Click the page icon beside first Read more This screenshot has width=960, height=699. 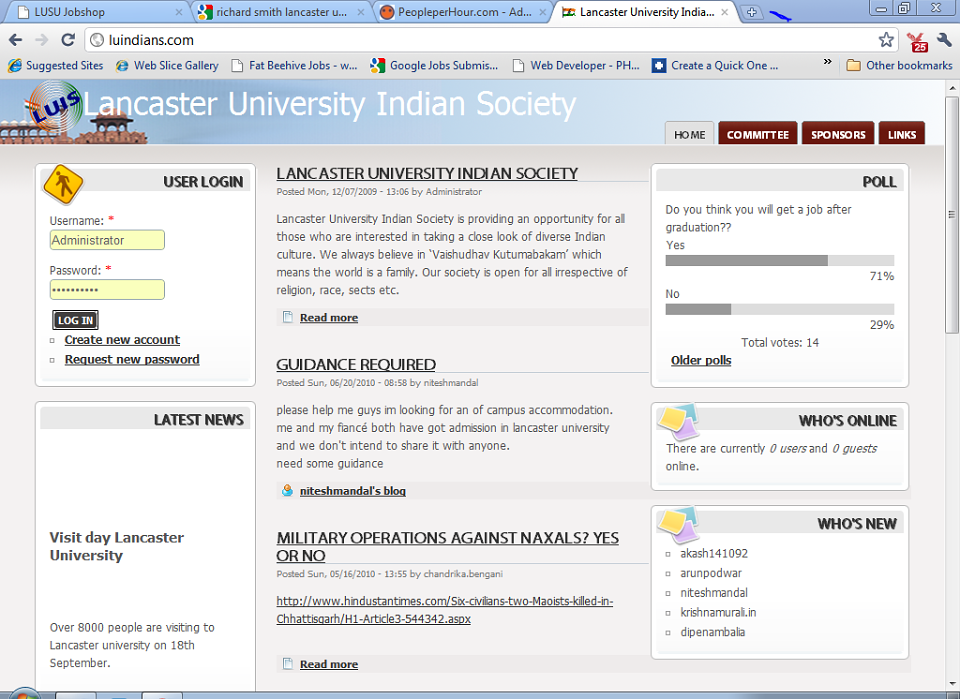(287, 317)
